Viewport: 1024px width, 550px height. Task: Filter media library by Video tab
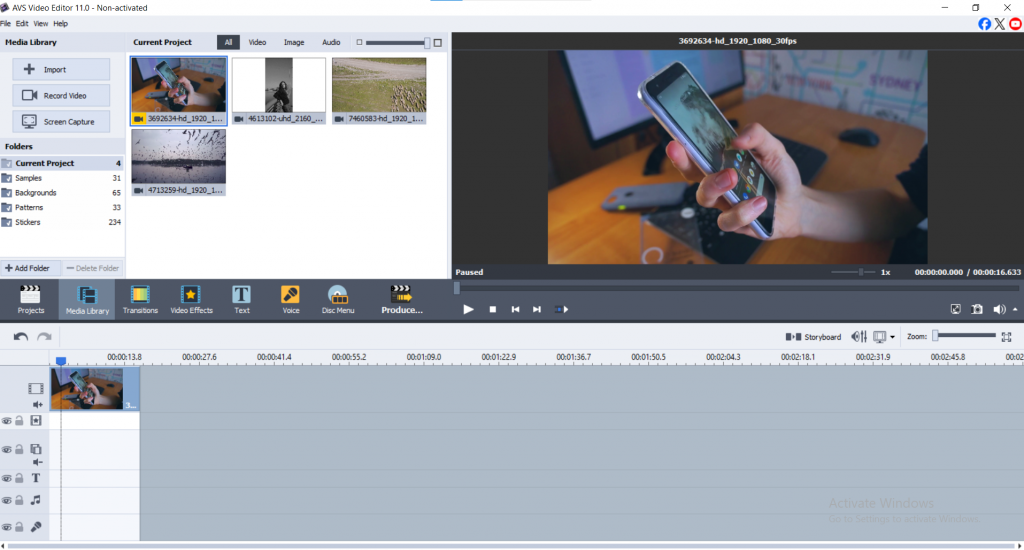click(257, 43)
